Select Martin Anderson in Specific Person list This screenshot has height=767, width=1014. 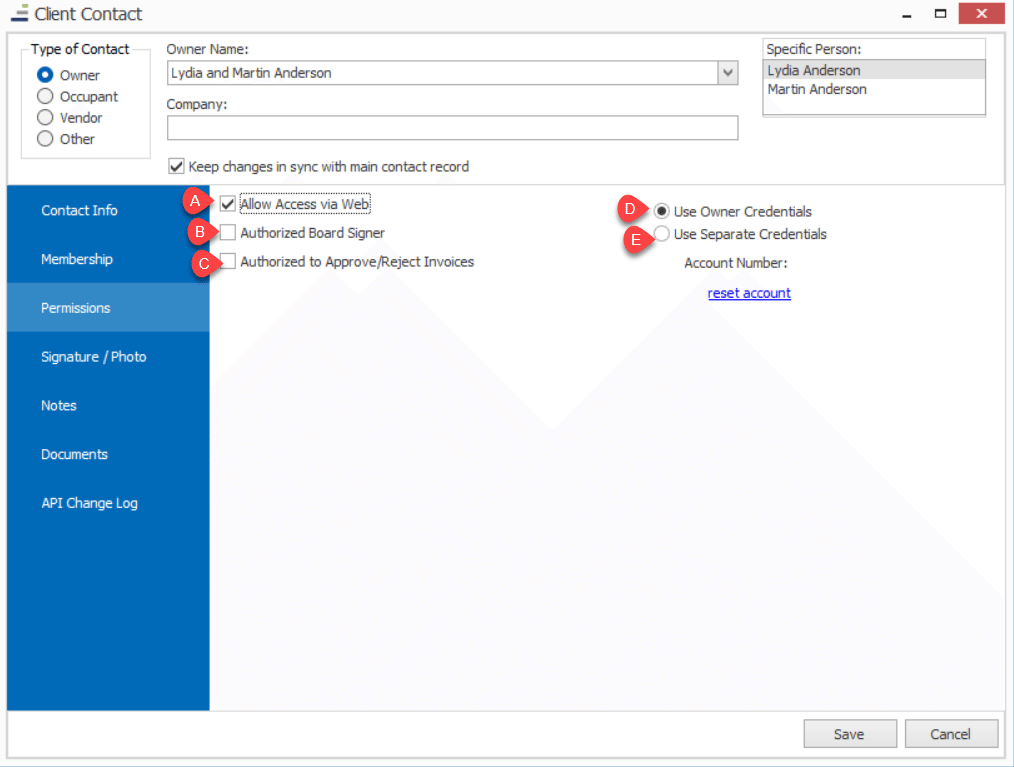874,89
